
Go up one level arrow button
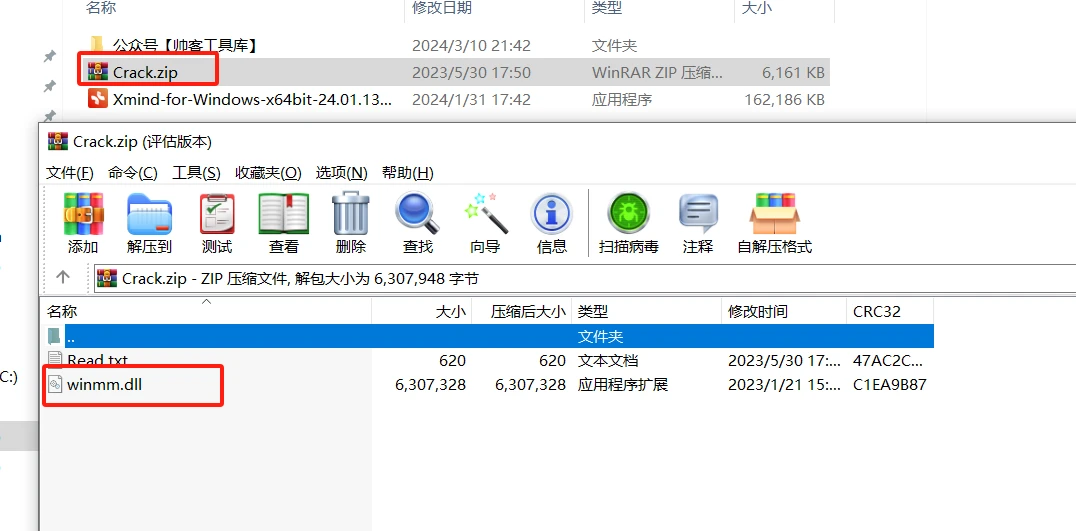coord(63,276)
